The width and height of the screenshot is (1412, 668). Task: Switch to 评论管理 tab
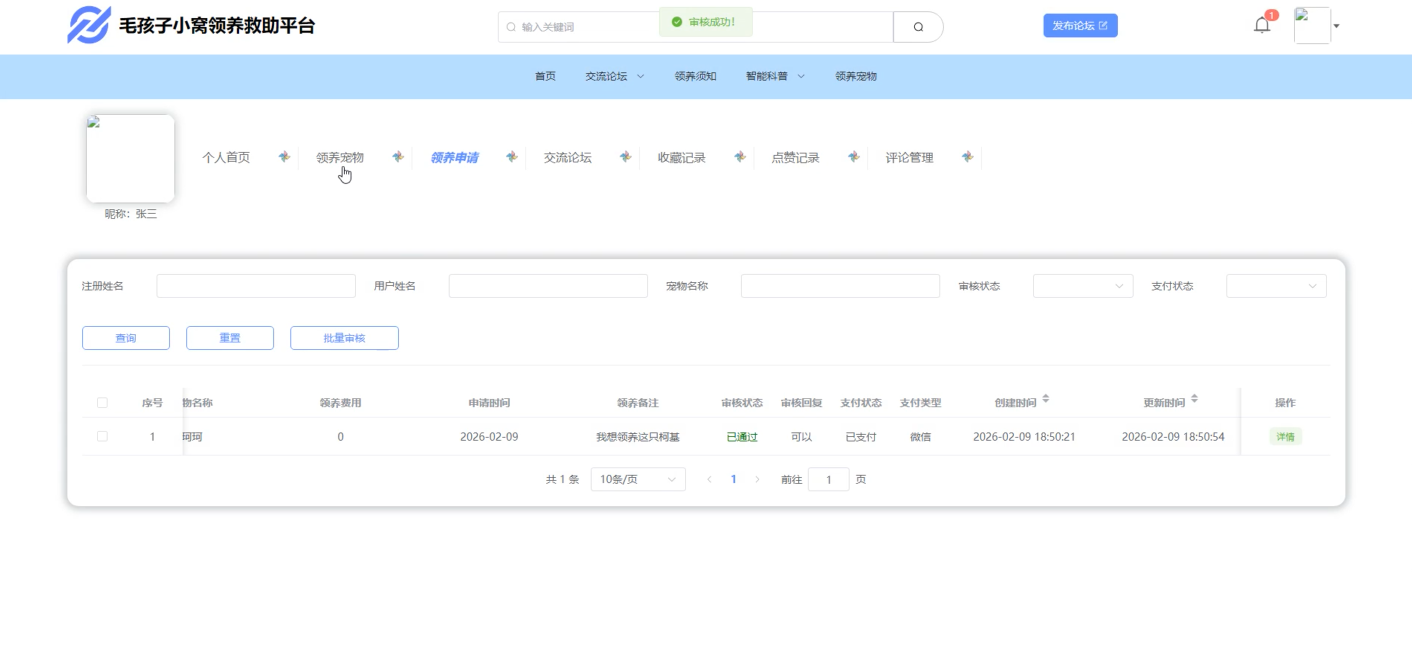tap(910, 157)
